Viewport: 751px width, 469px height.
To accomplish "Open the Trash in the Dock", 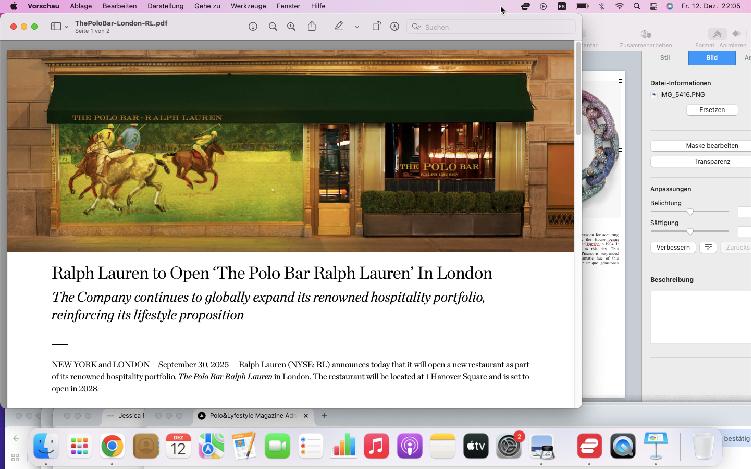I will coord(702,446).
